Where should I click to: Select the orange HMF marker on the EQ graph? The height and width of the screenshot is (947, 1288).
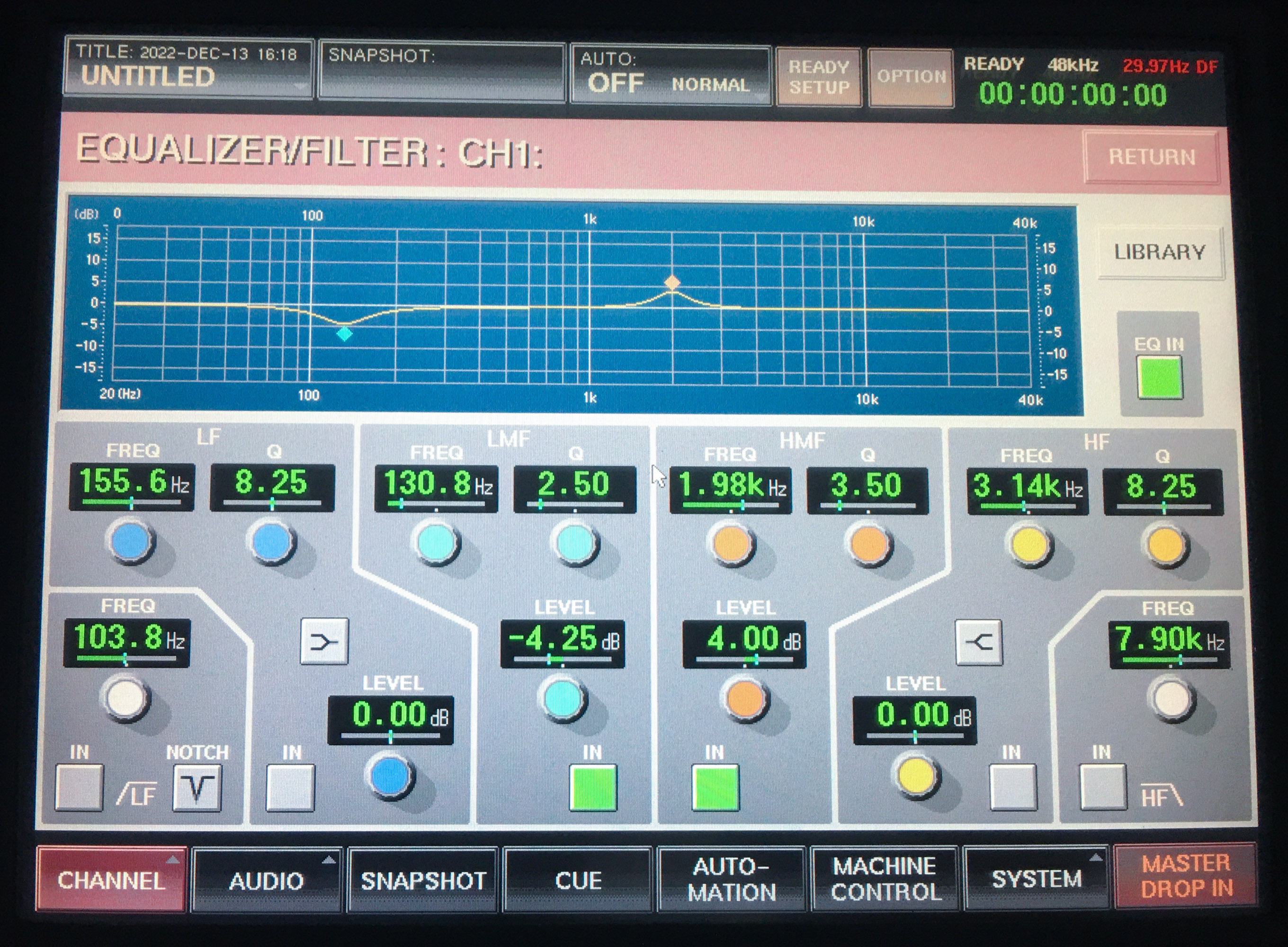(672, 282)
